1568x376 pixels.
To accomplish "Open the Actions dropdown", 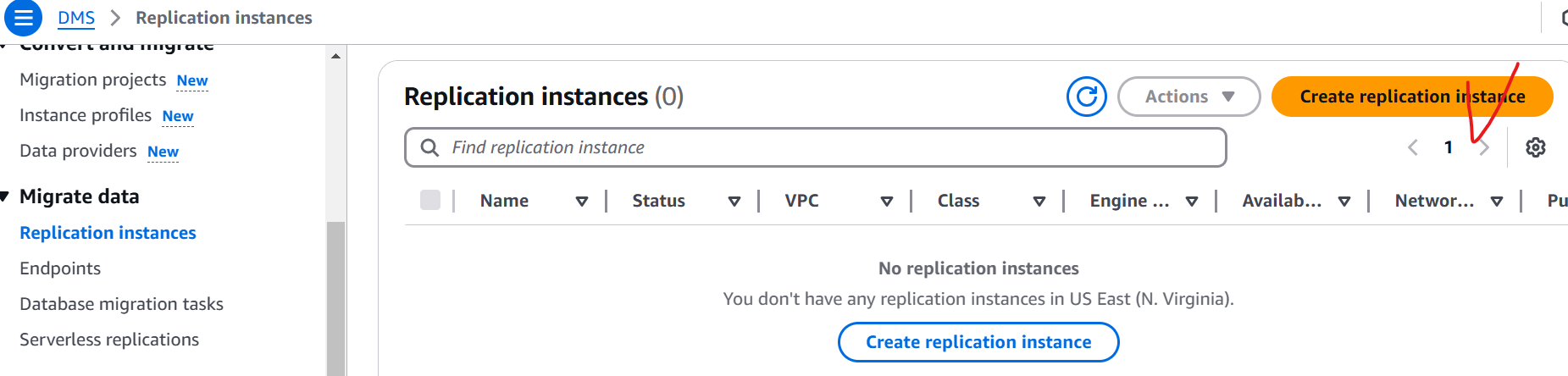I will point(1189,97).
